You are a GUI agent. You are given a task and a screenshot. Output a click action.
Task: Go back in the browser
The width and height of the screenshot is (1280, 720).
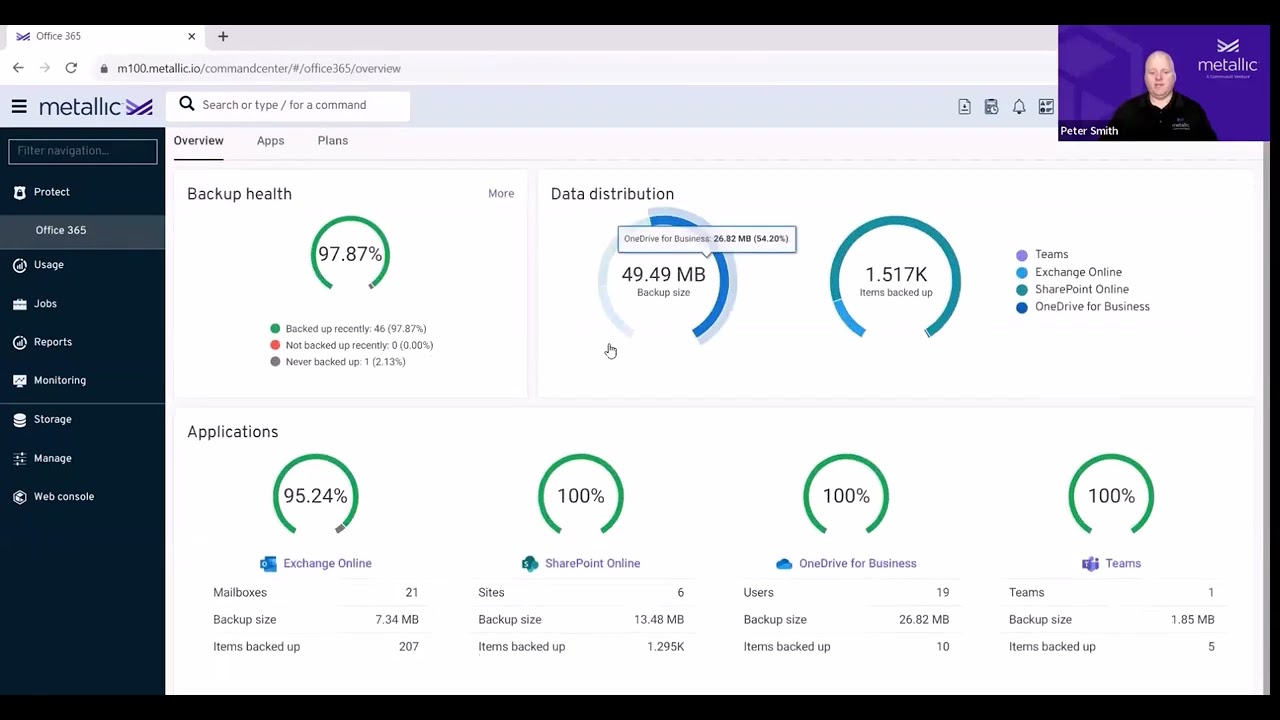click(x=18, y=68)
